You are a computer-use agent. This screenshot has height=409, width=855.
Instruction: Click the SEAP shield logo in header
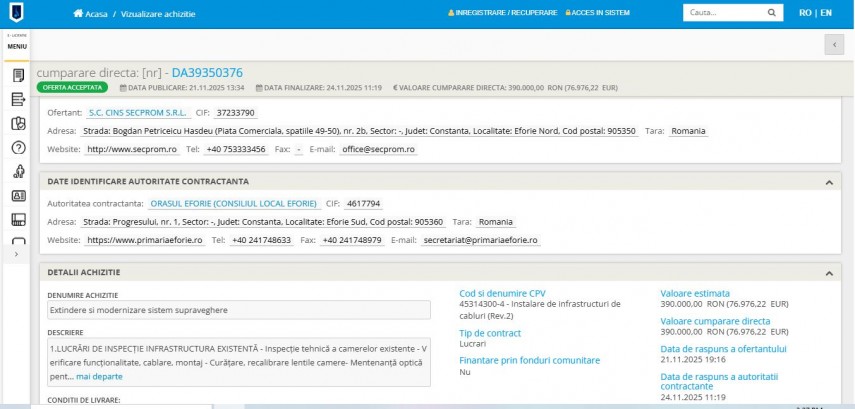[x=17, y=13]
